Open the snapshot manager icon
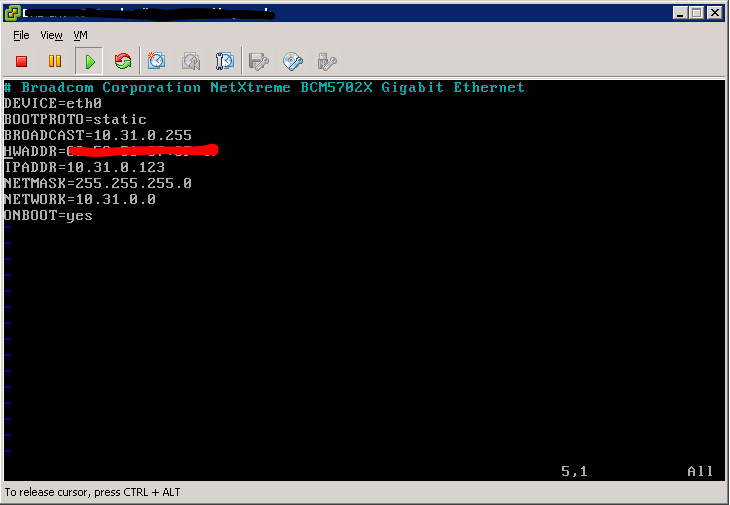 pos(225,61)
